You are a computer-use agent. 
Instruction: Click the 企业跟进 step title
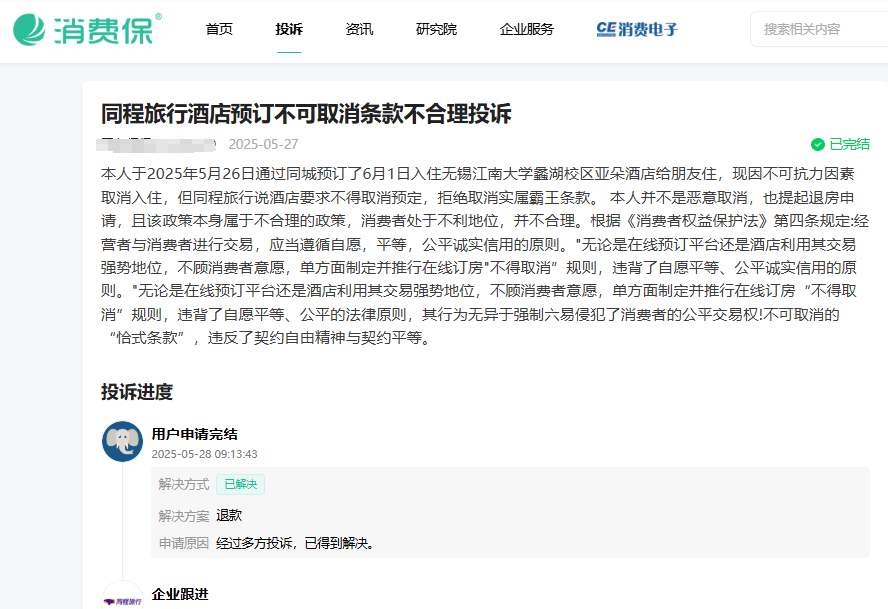tap(180, 594)
